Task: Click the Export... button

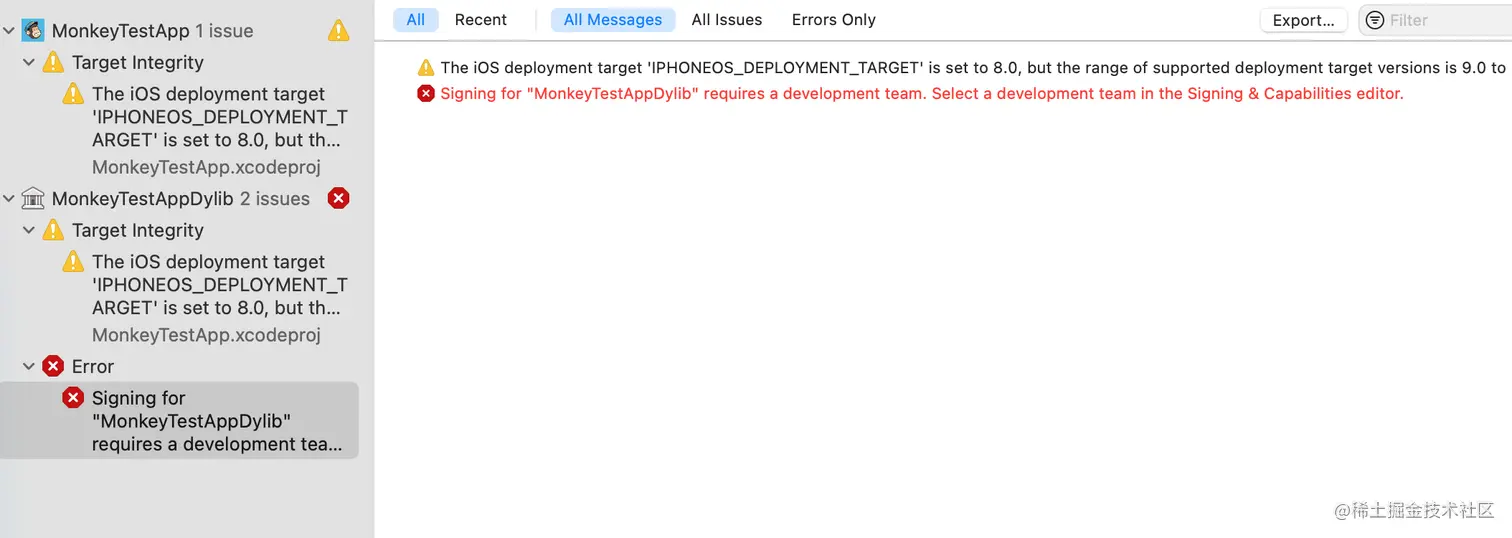Action: point(1304,20)
